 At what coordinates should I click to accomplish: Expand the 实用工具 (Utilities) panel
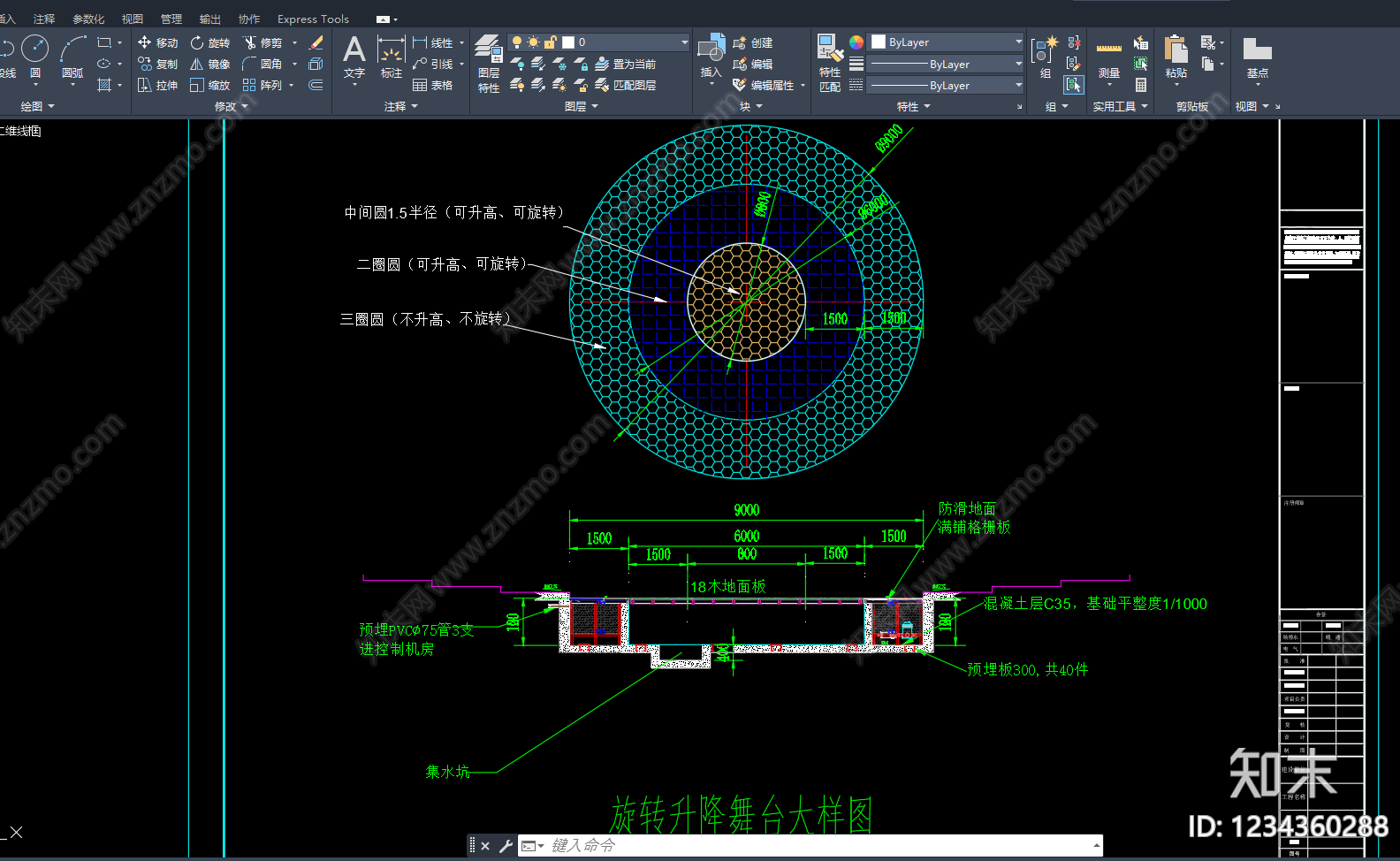[x=1120, y=106]
